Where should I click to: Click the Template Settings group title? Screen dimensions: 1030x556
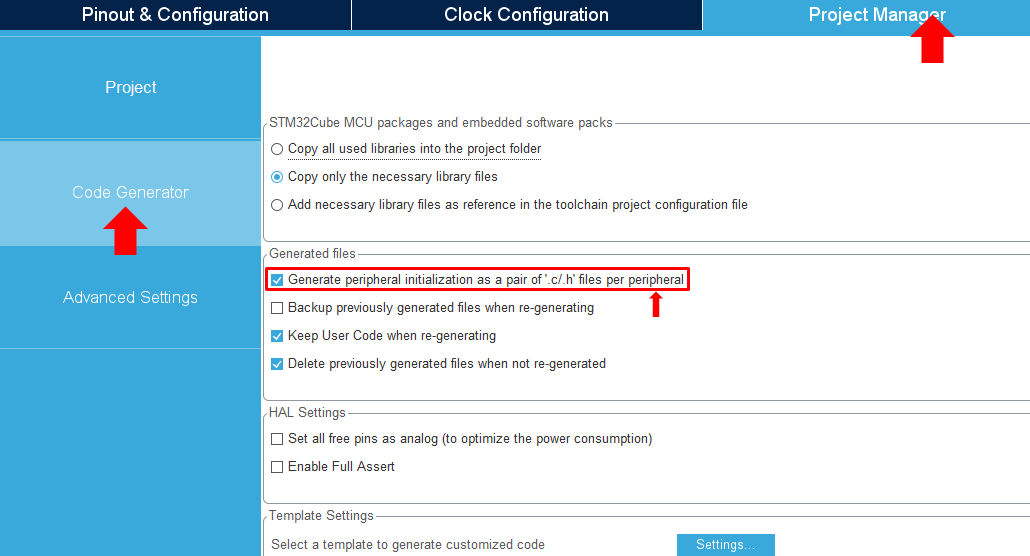tap(321, 516)
